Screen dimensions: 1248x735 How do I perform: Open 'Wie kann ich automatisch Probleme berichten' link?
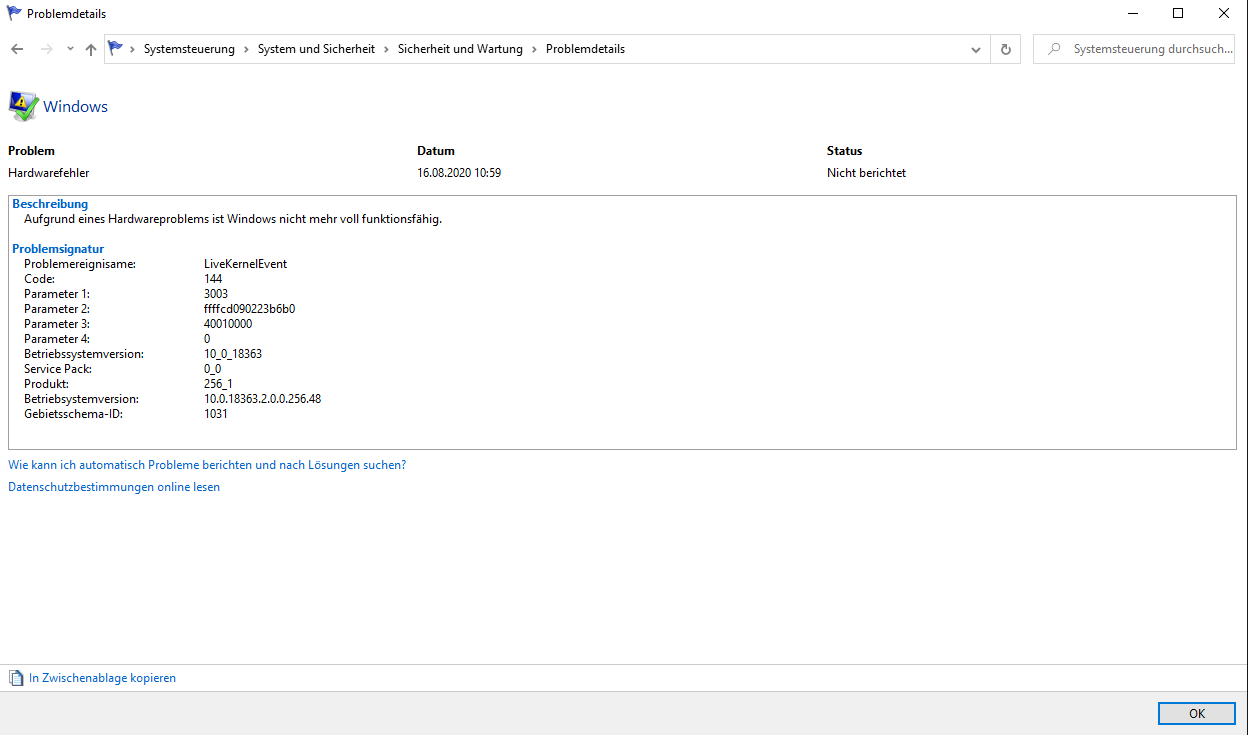(207, 465)
